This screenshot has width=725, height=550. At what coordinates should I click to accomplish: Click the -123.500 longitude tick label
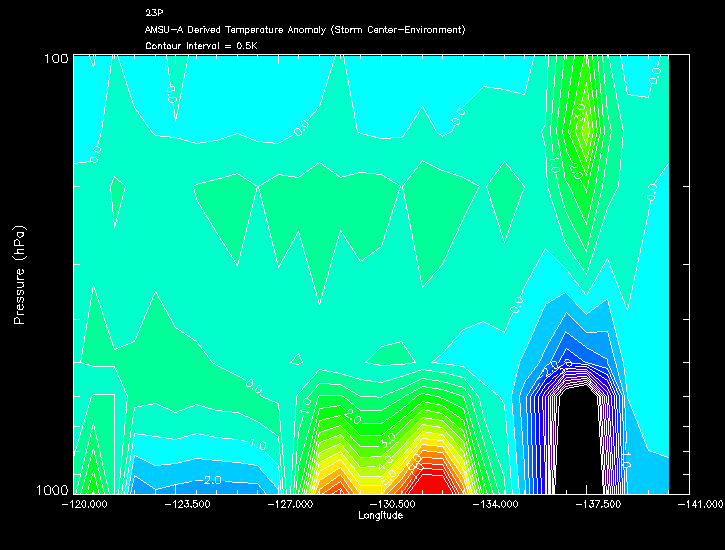[x=185, y=505]
